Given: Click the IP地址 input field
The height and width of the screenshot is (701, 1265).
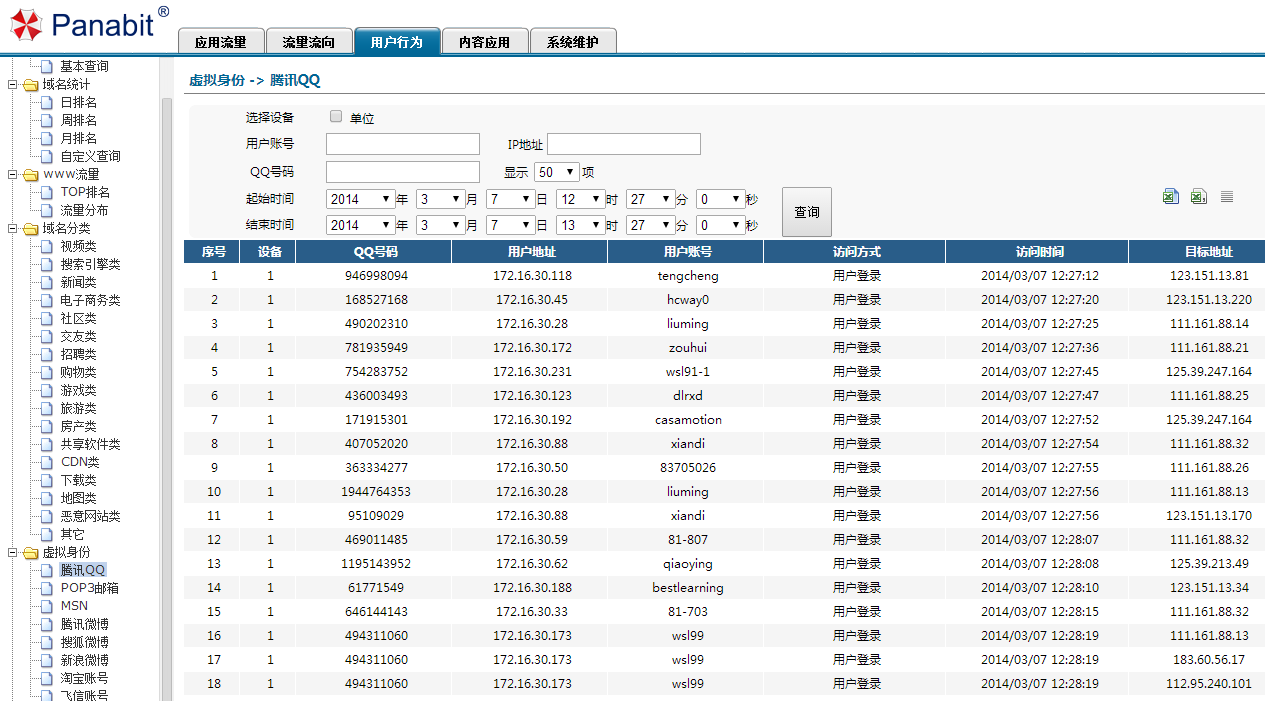Looking at the screenshot, I should [x=624, y=144].
